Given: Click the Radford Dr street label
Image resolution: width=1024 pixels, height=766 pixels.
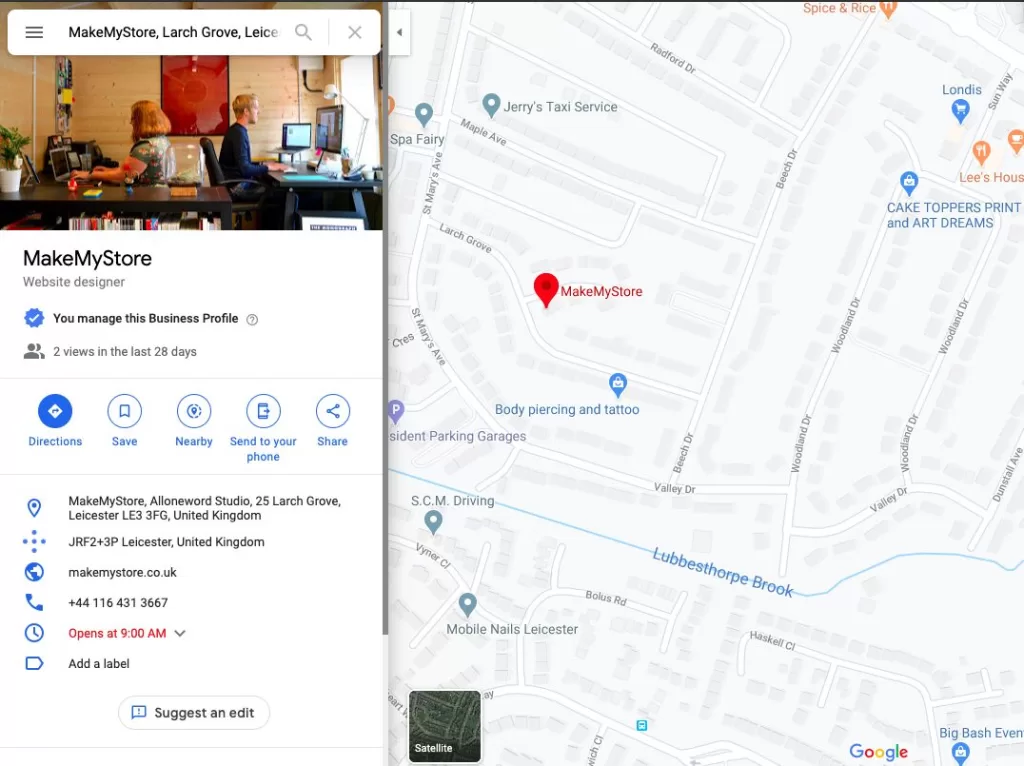Looking at the screenshot, I should [673, 57].
